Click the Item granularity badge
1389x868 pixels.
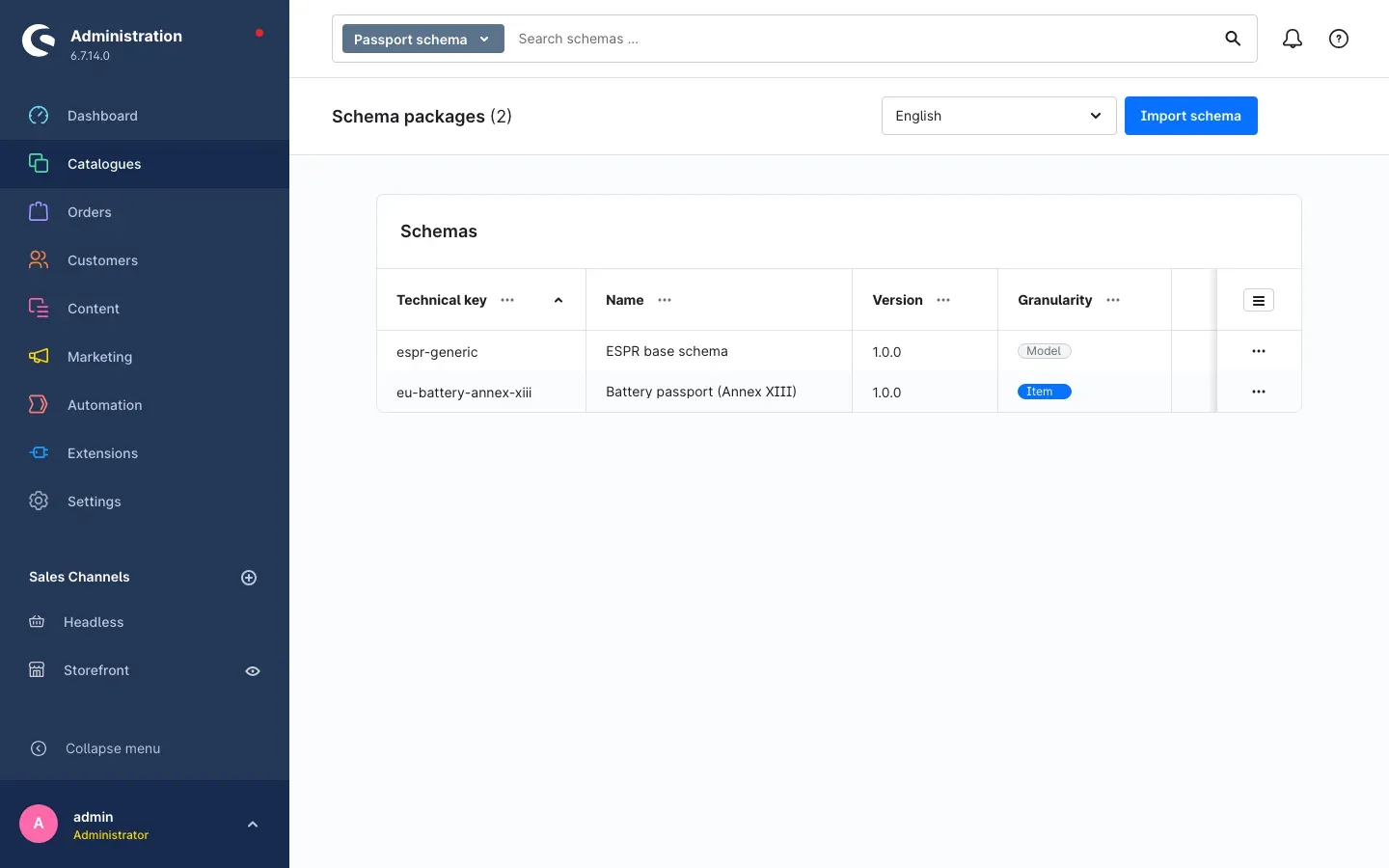point(1045,392)
